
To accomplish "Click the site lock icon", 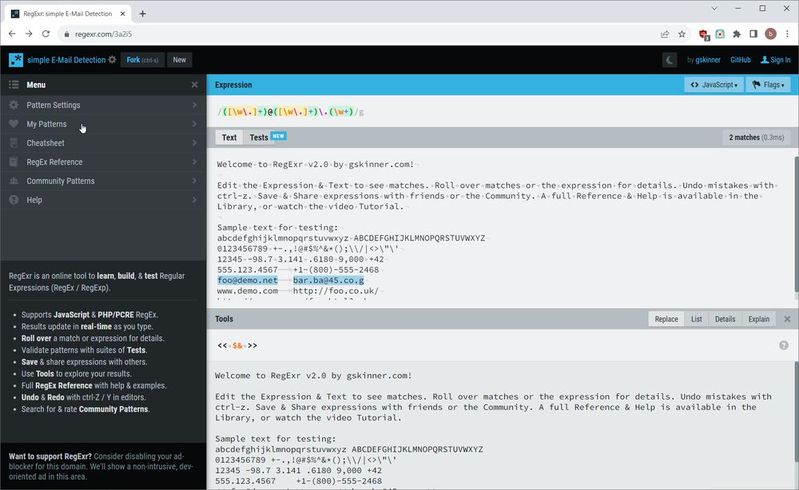I will (x=66, y=34).
